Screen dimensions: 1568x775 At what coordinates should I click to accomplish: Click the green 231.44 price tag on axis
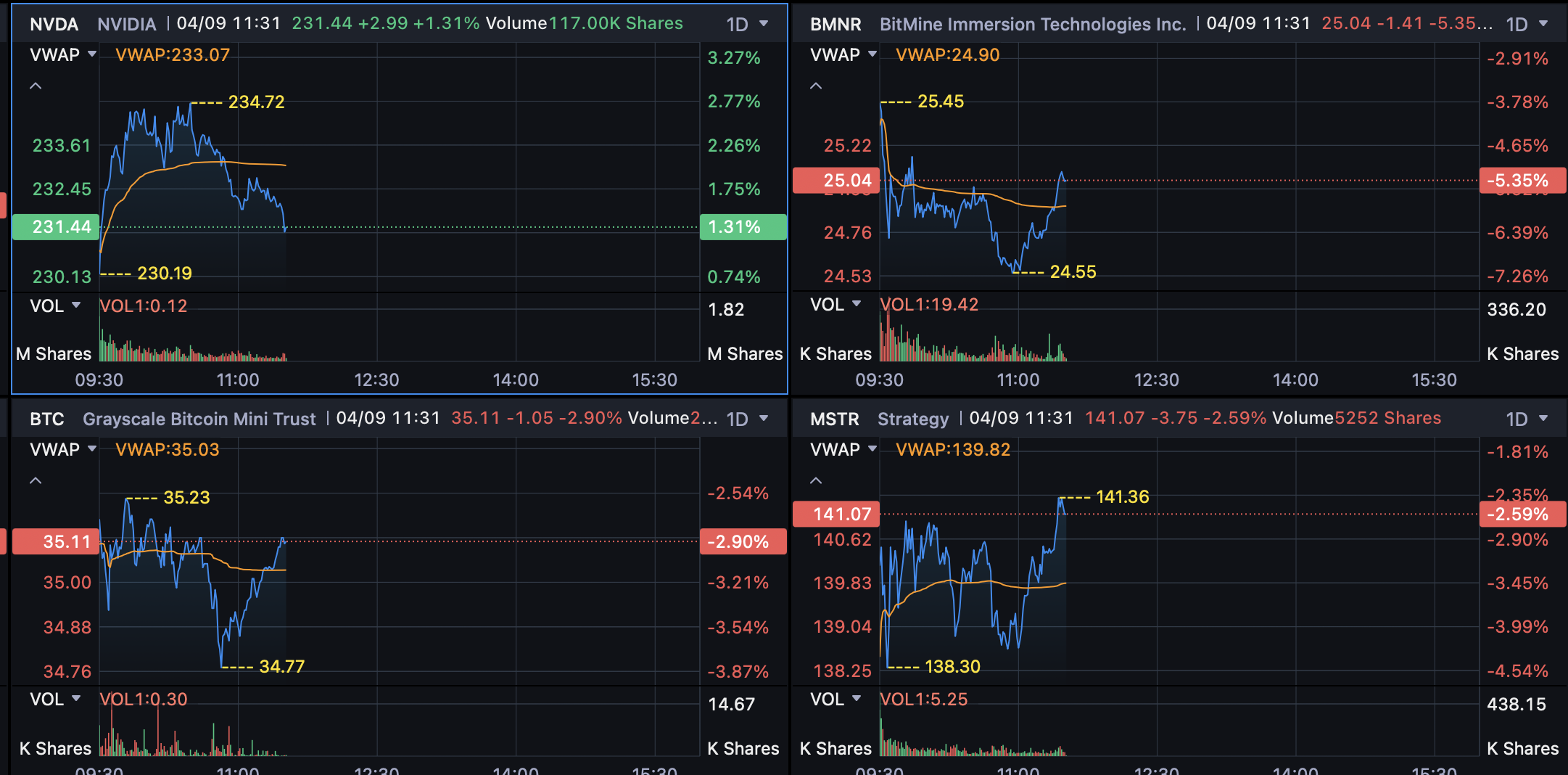(x=56, y=227)
